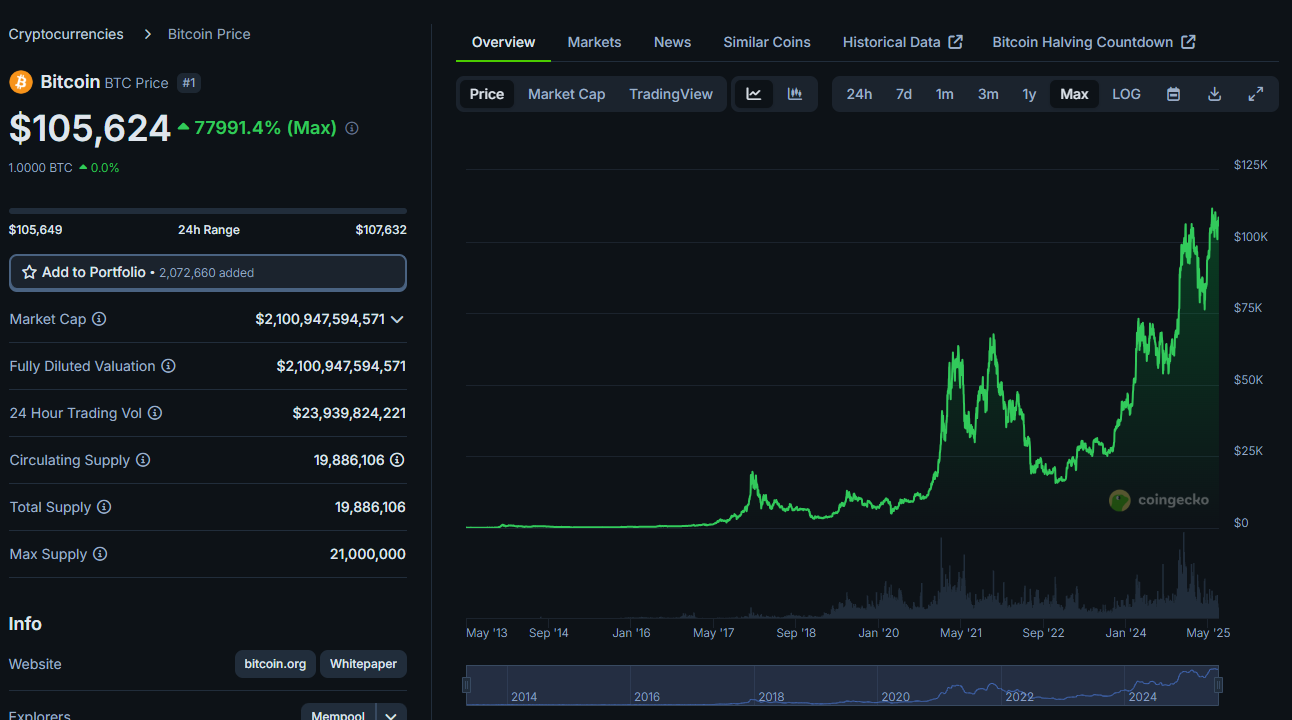Image resolution: width=1292 pixels, height=720 pixels.
Task: Add Bitcoin to Portfolio
Action: (x=208, y=272)
